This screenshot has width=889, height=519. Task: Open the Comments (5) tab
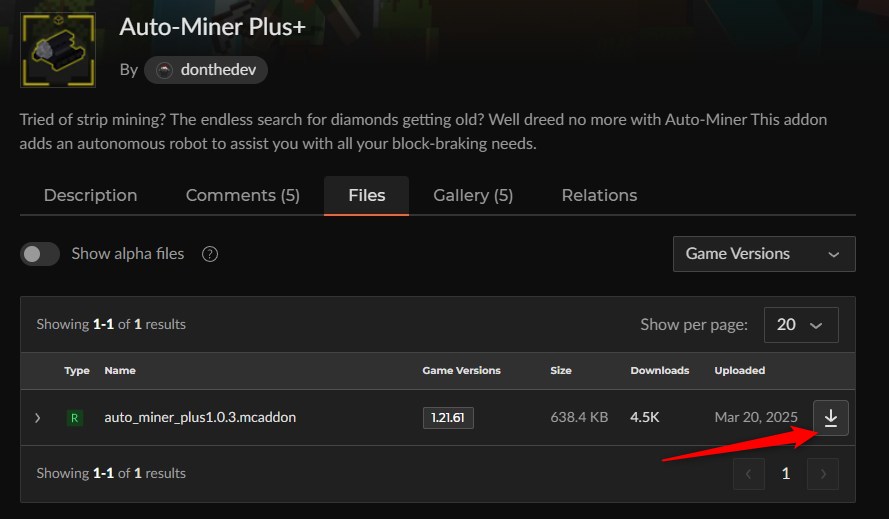243,195
